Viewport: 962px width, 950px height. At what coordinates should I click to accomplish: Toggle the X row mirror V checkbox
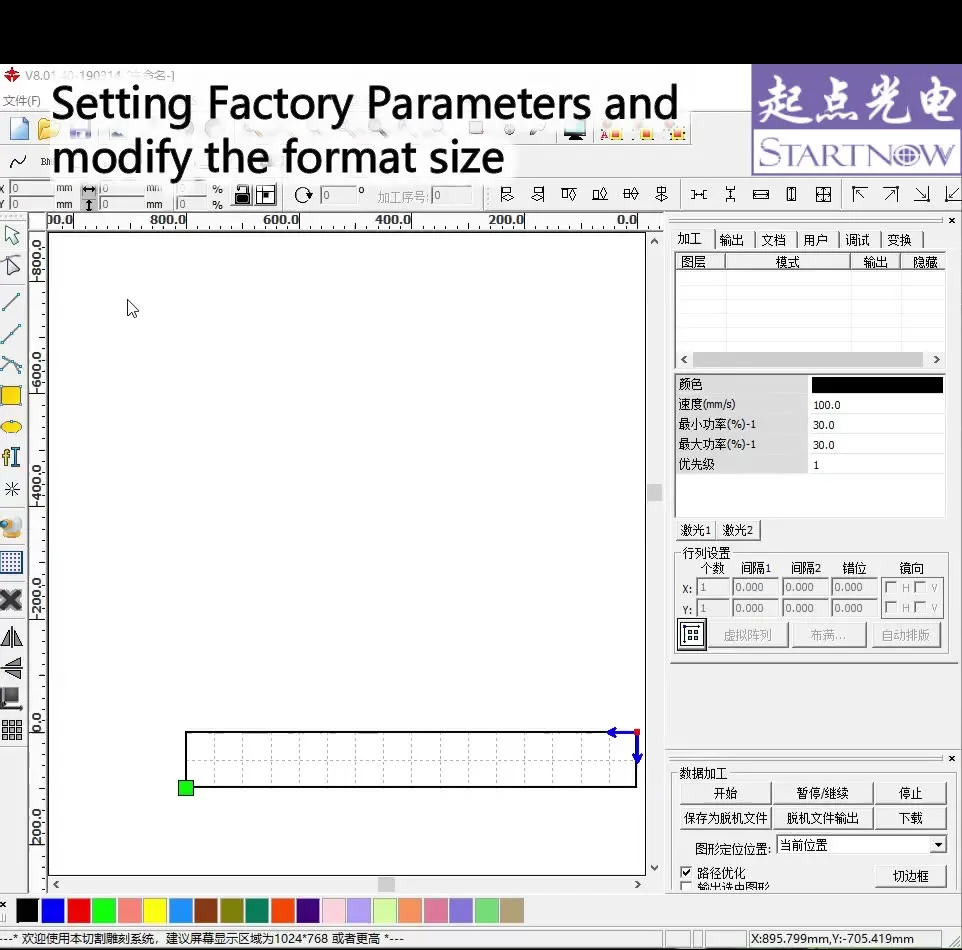[x=920, y=587]
